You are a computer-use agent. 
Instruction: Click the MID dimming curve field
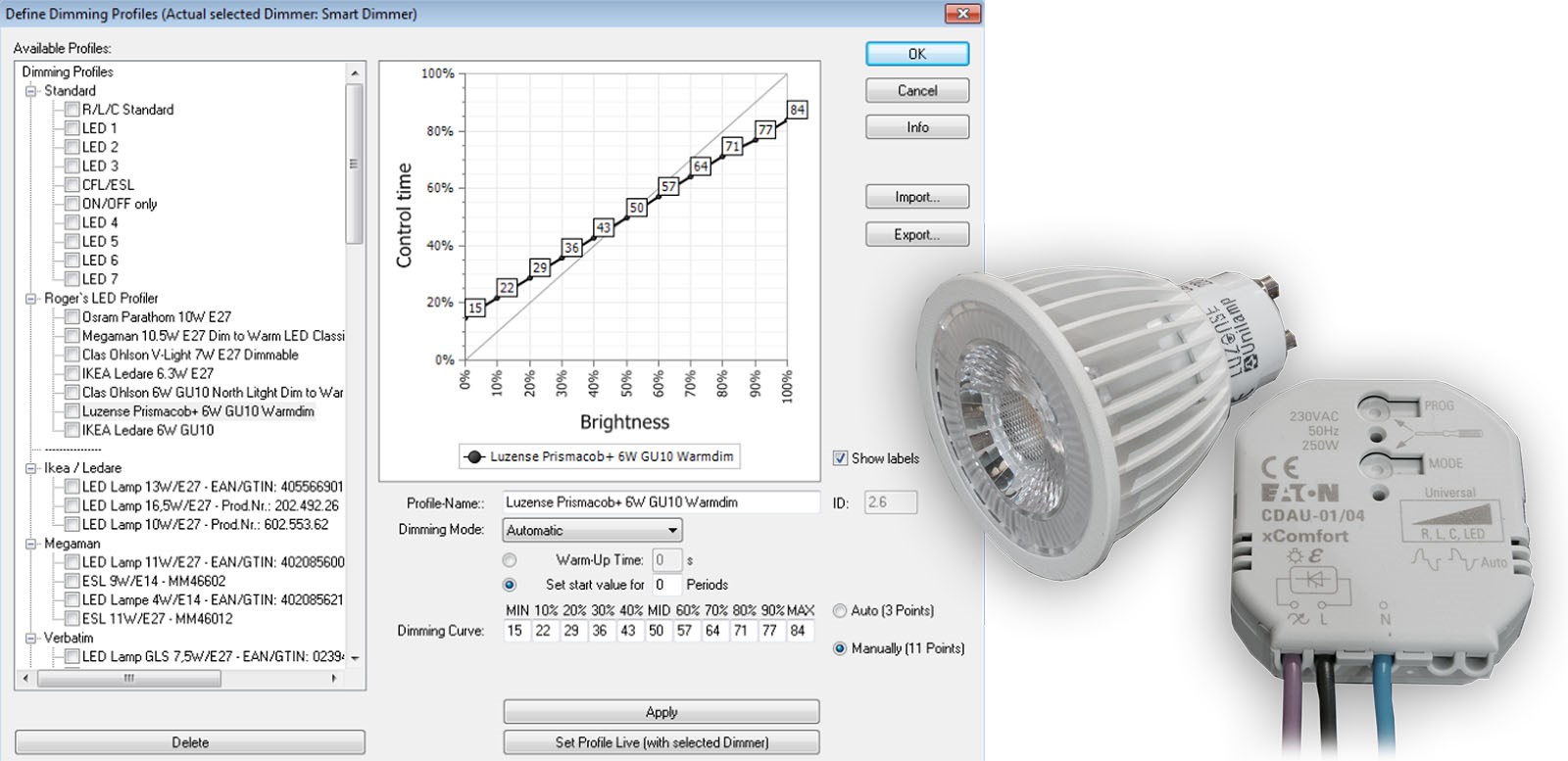(x=659, y=632)
